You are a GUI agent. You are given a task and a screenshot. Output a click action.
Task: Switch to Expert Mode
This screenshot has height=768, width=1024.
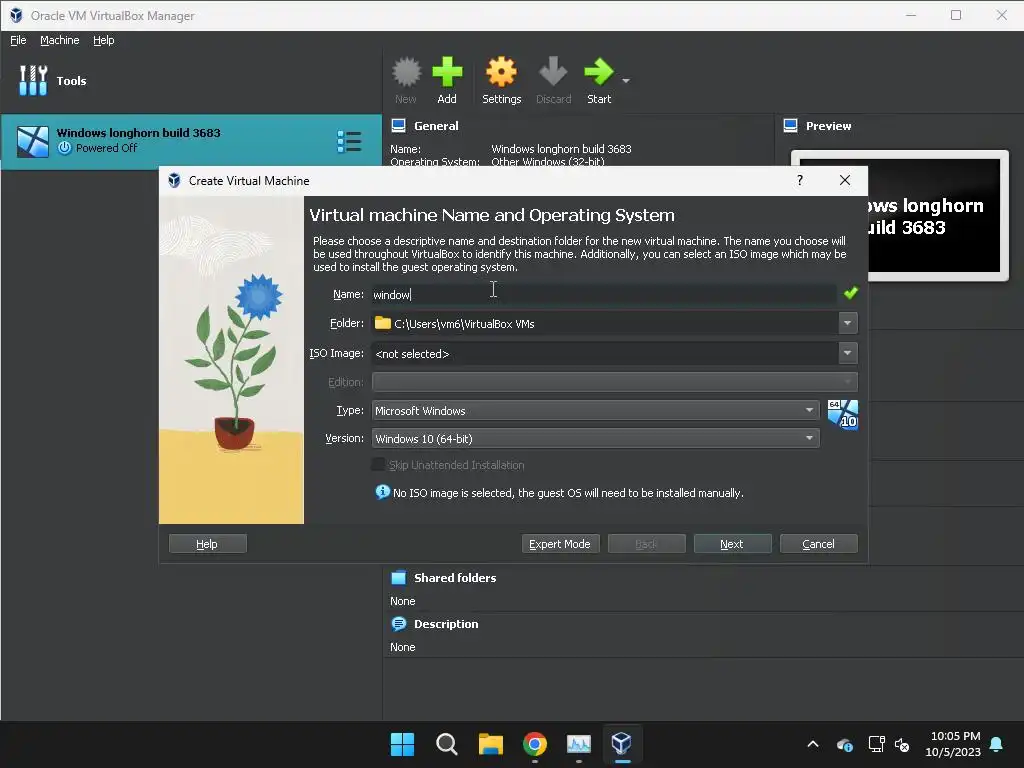[x=560, y=544]
